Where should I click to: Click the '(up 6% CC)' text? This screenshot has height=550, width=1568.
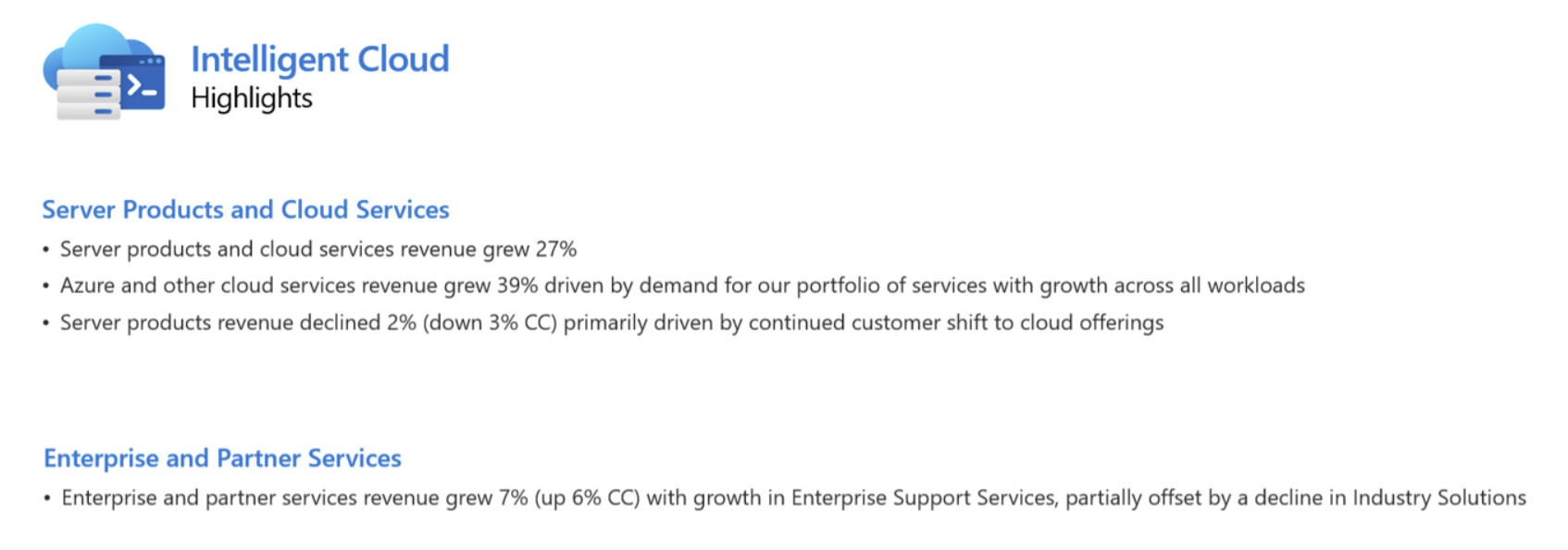coord(587,497)
